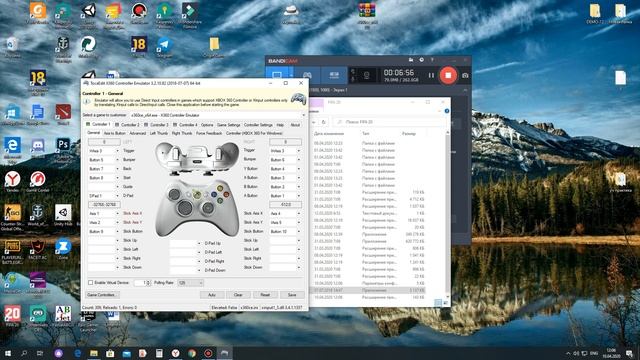Click the refresh button in explorer window
Screen dimensions: 640x360
324,122
